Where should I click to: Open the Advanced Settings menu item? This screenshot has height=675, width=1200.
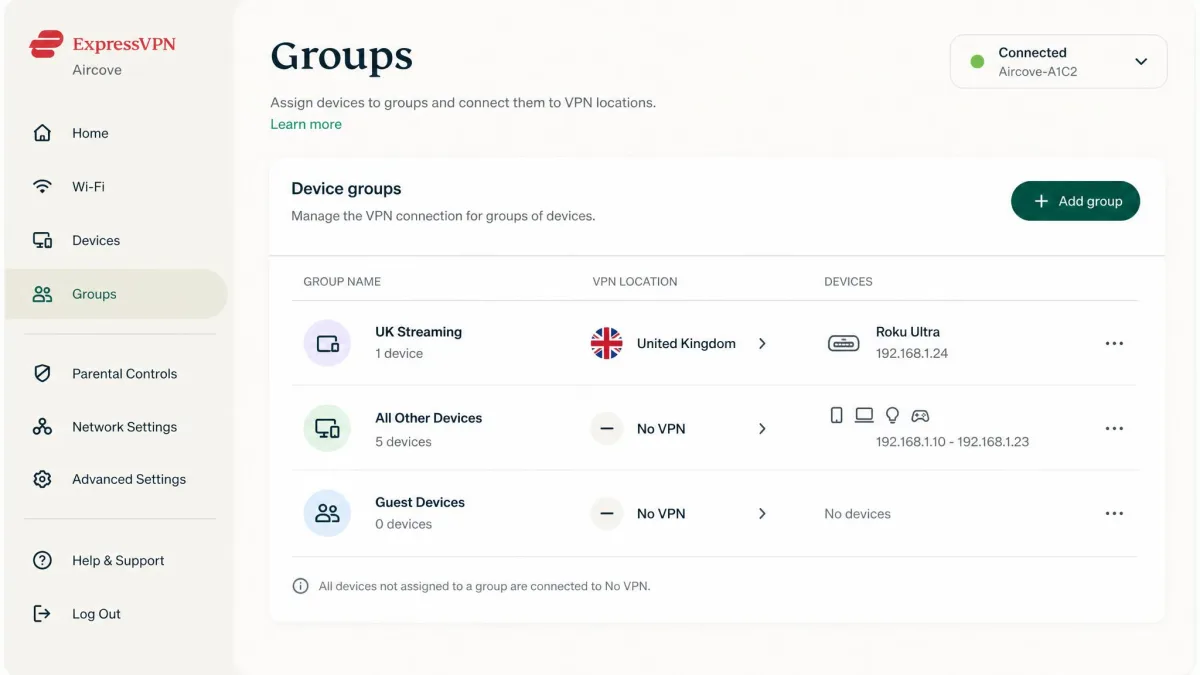[x=116, y=479]
